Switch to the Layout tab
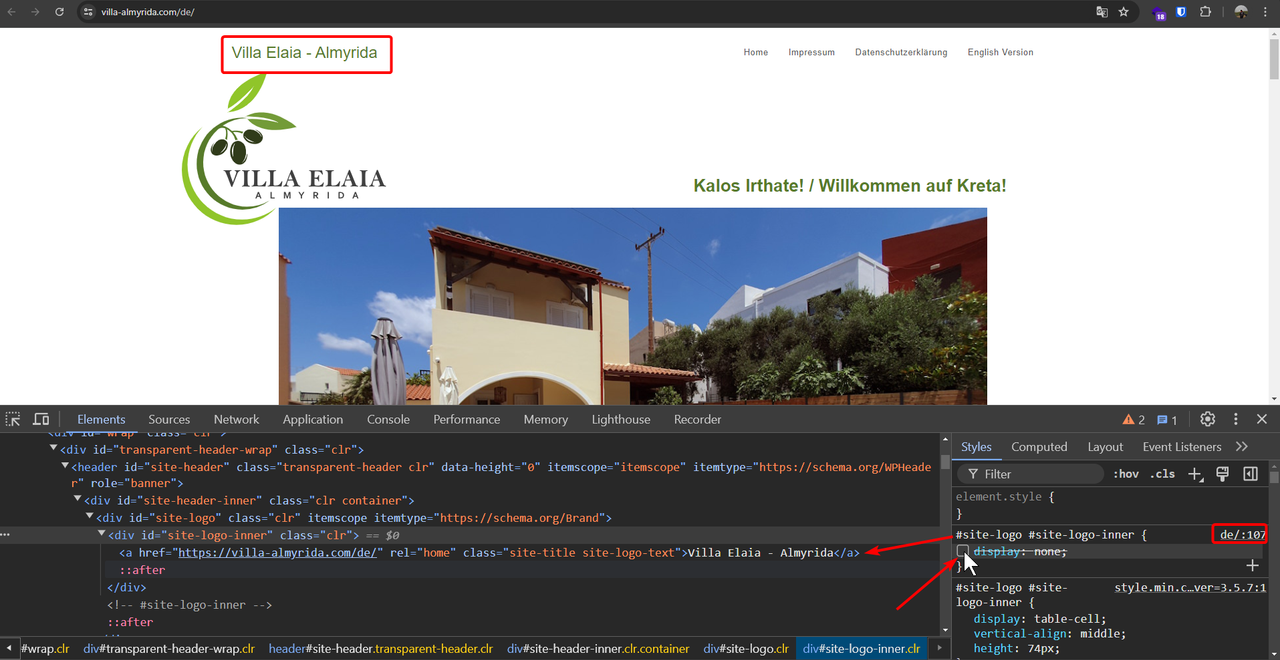The height and width of the screenshot is (660, 1280). point(1105,447)
